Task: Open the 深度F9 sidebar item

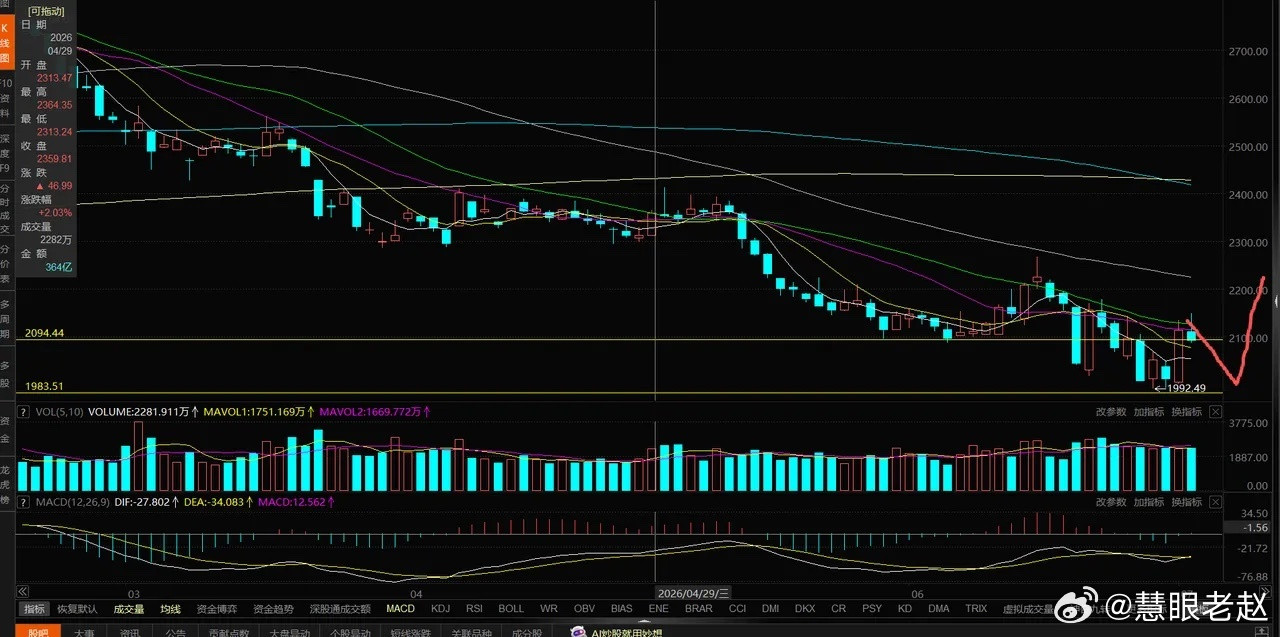Action: [x=6, y=152]
